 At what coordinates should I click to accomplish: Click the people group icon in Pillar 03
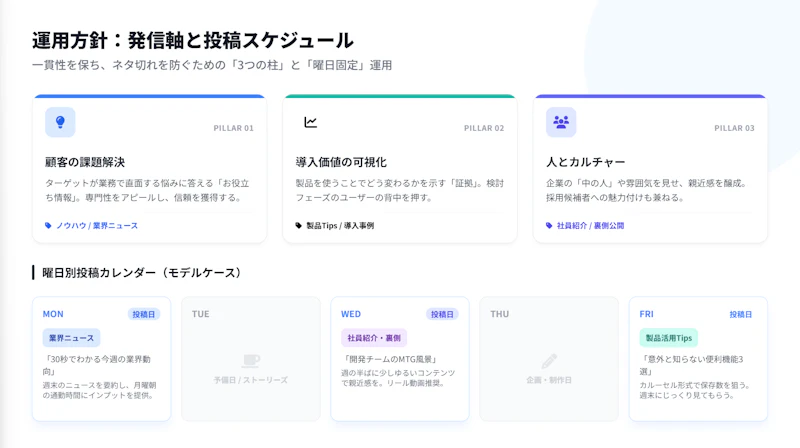[x=561, y=122]
